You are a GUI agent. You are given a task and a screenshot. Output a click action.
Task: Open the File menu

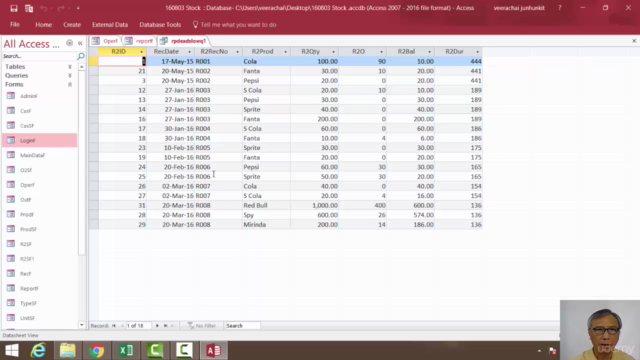[15, 24]
